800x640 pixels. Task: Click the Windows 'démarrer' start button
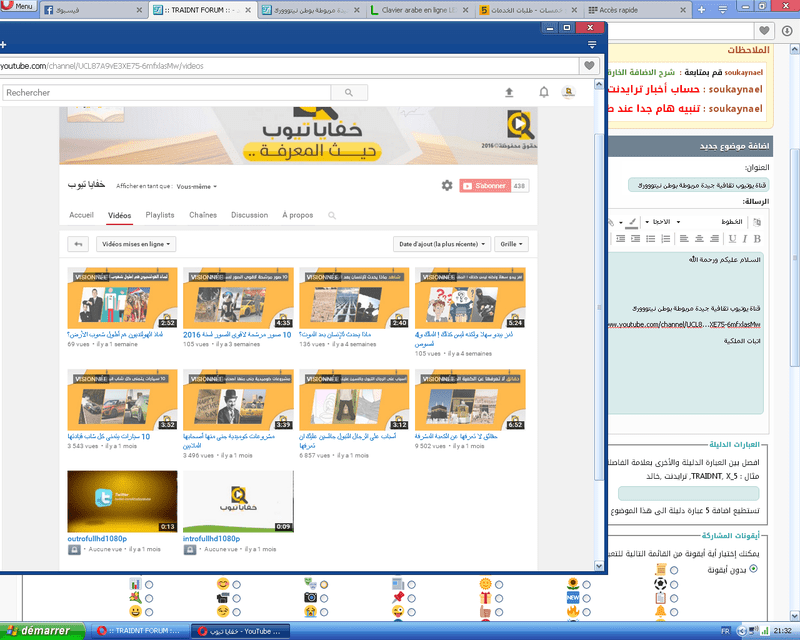pyautogui.click(x=38, y=631)
